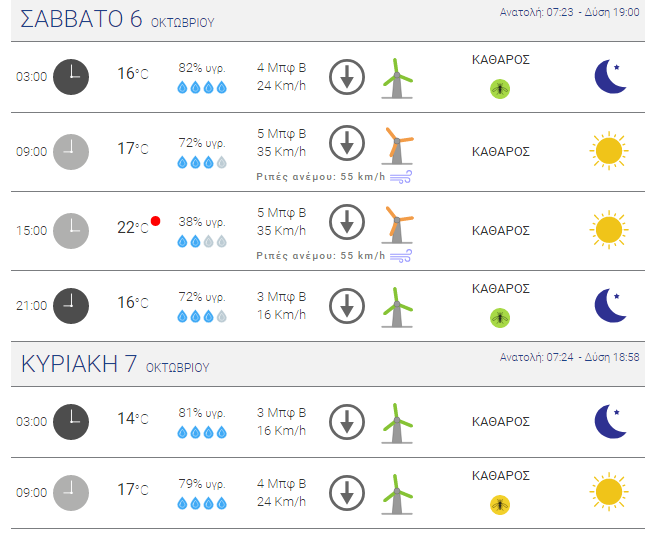Click the sun icon for Saturday 15:00
654x537 pixels.
point(609,230)
